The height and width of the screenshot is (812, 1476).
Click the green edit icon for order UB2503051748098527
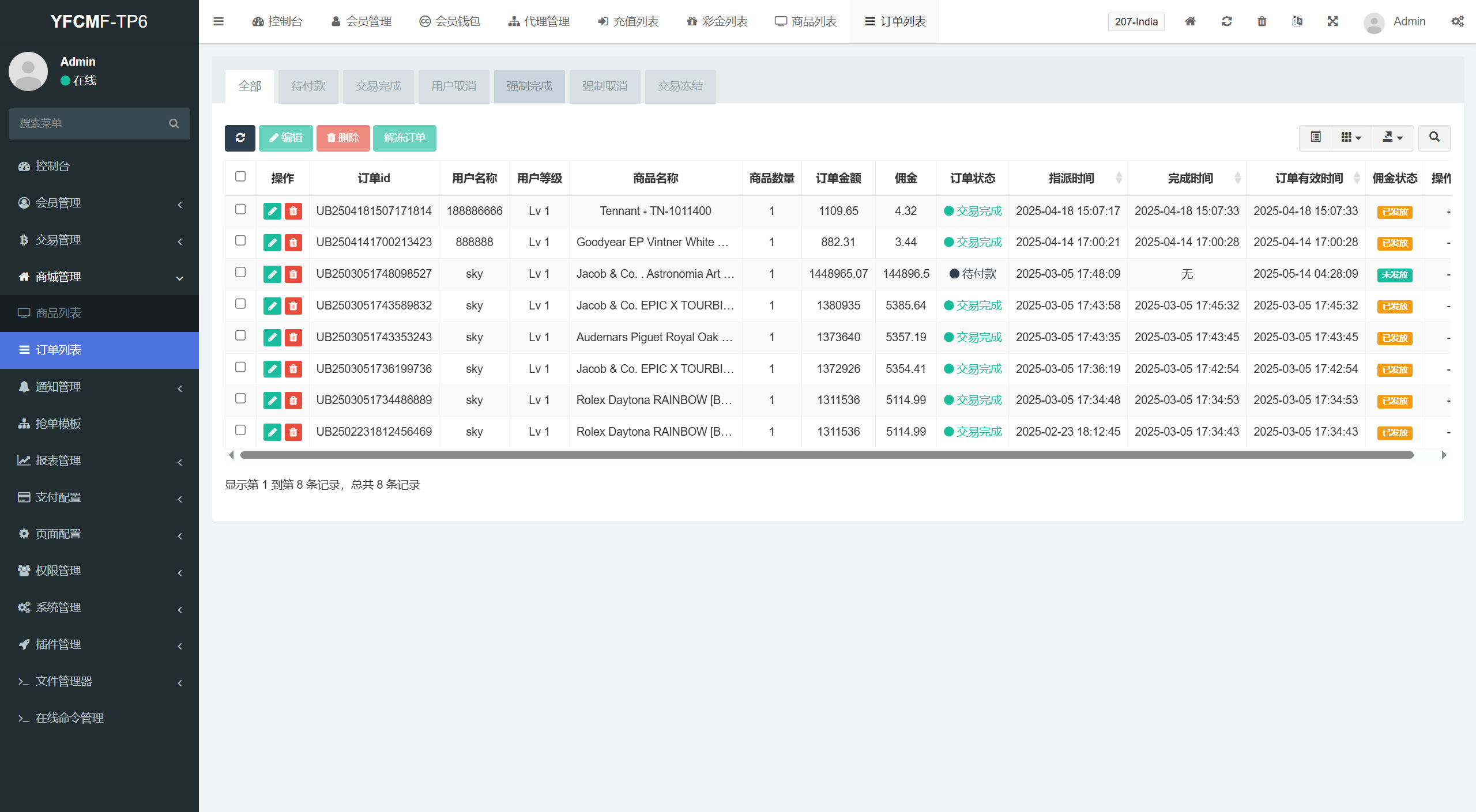pyautogui.click(x=272, y=274)
